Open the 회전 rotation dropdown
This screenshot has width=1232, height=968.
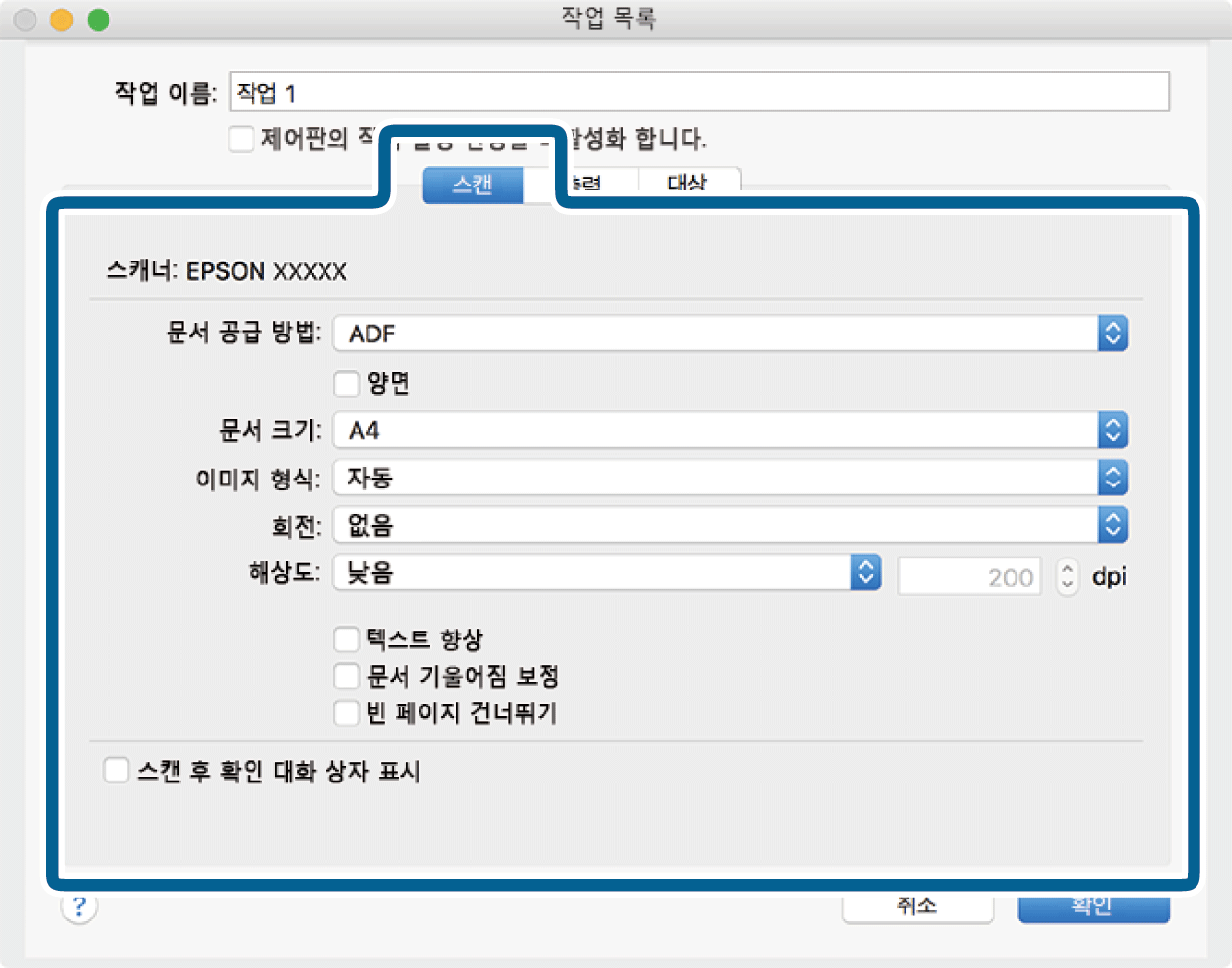click(x=730, y=526)
